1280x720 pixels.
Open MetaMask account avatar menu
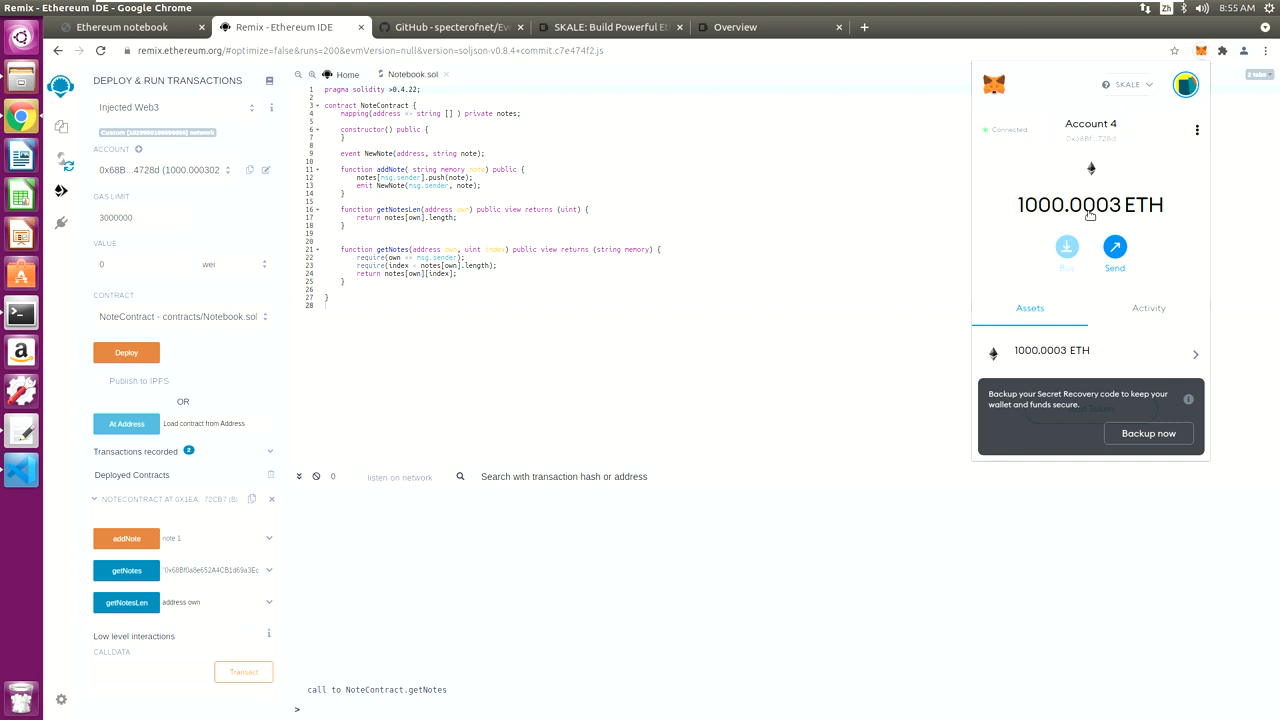[1186, 85]
